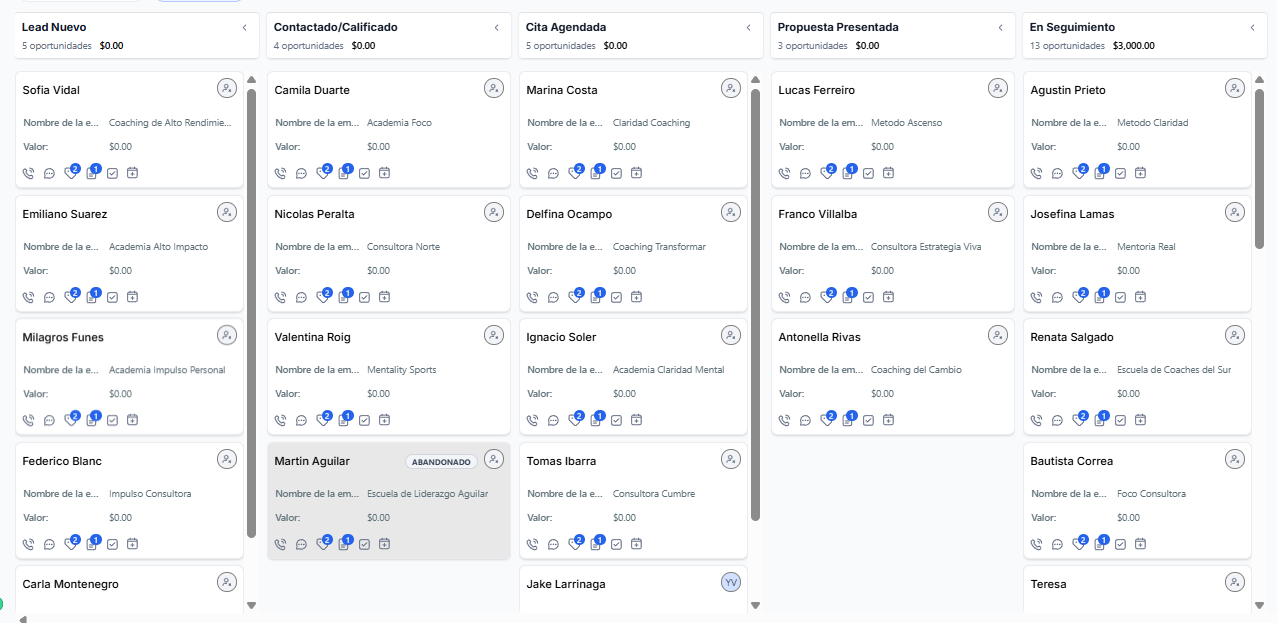Screen dimensions: 1277x623
Task: Open conversation icon on Bautista Correa's card
Action: pyautogui.click(x=1057, y=544)
